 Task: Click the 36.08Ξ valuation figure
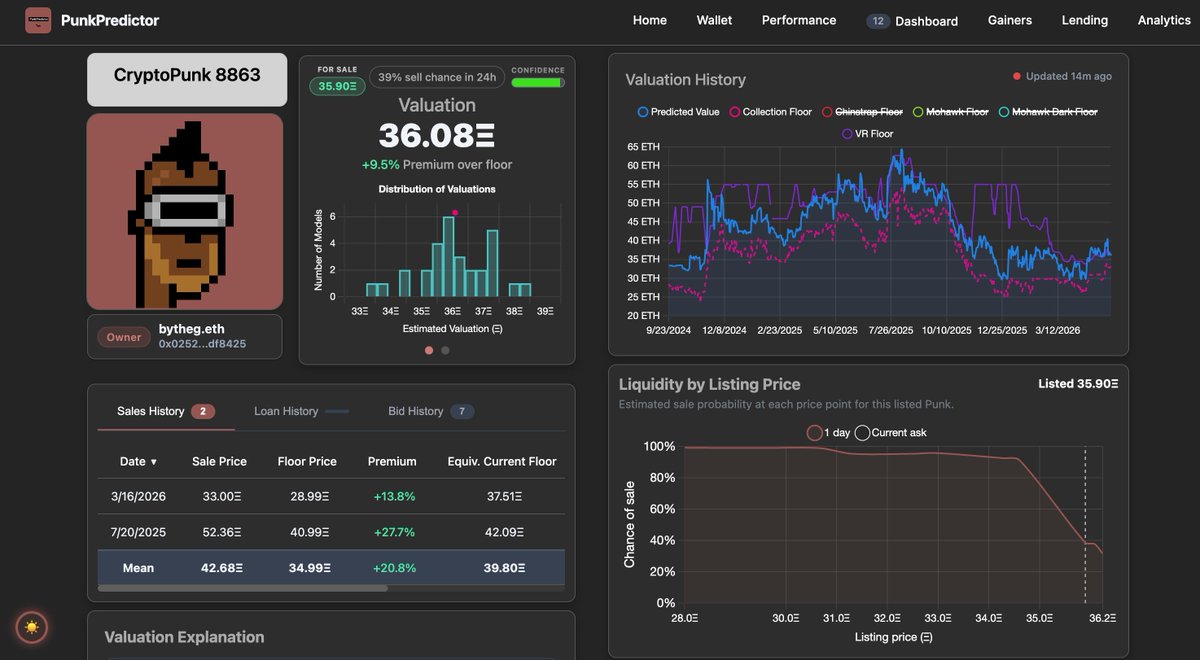[x=437, y=137]
